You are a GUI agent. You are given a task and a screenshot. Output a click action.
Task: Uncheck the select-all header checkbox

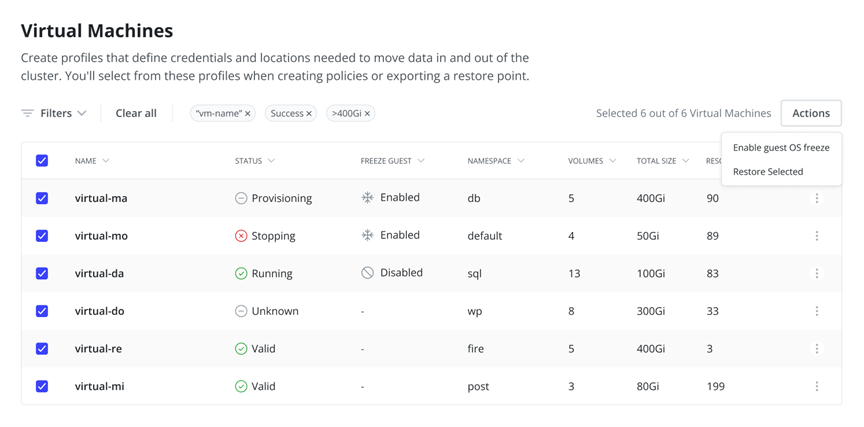point(42,161)
